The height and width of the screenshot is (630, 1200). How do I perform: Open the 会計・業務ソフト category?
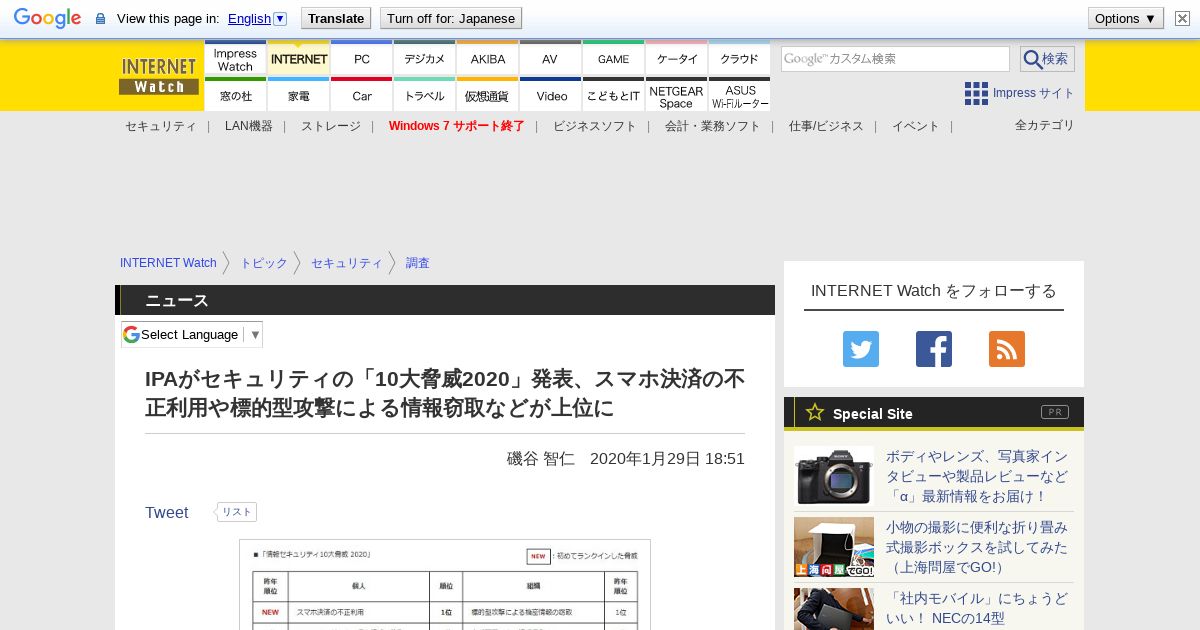point(712,126)
